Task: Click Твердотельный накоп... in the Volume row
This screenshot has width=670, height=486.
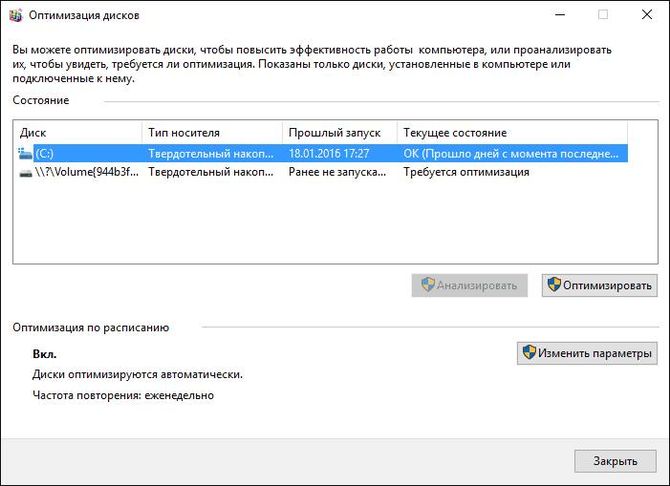Action: tap(211, 172)
